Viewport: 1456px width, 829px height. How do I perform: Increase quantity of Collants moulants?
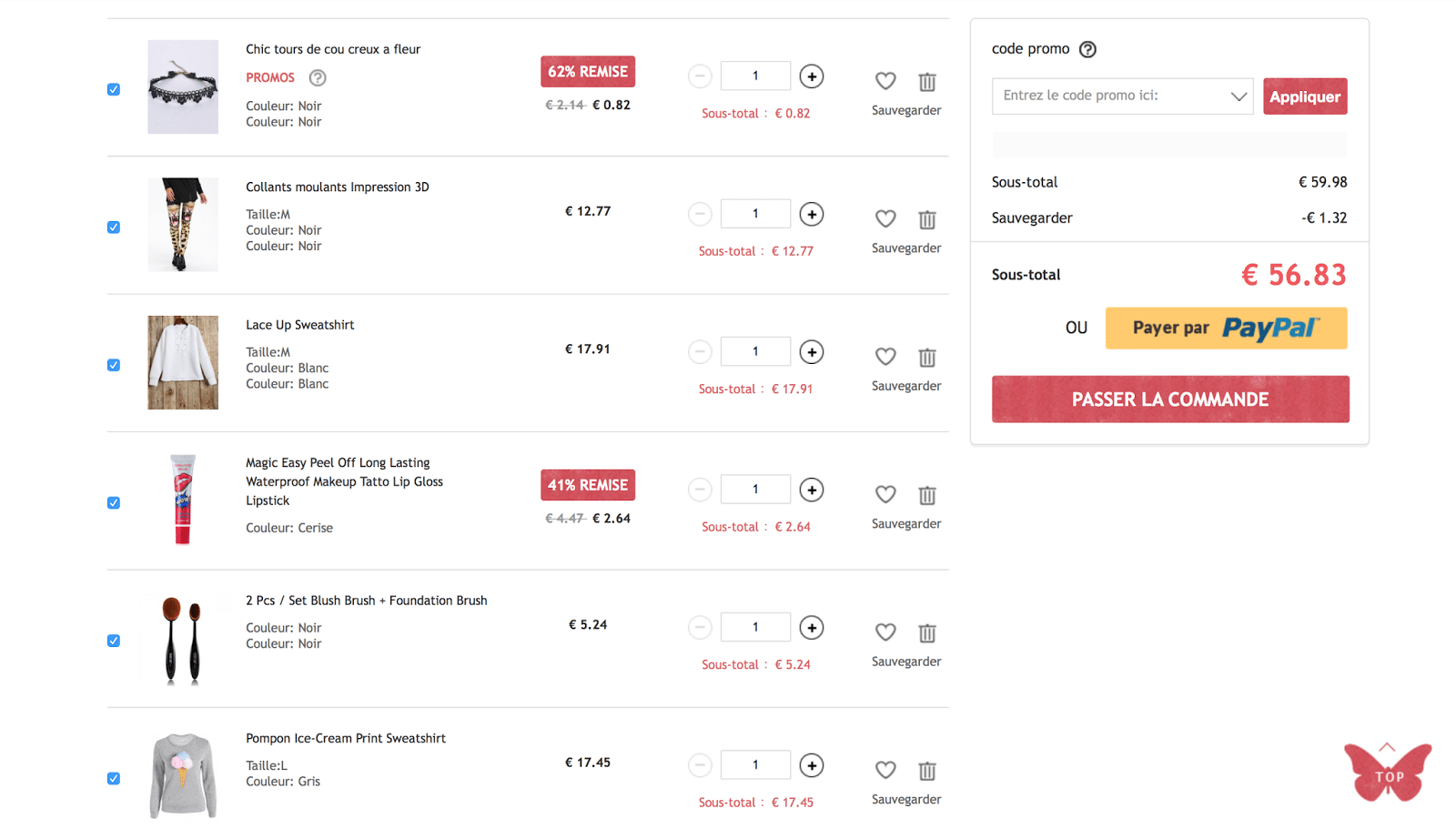point(812,214)
